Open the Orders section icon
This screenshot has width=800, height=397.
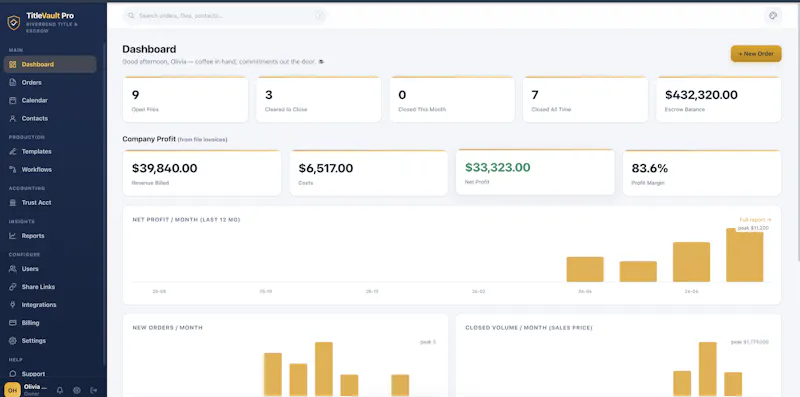[x=13, y=82]
